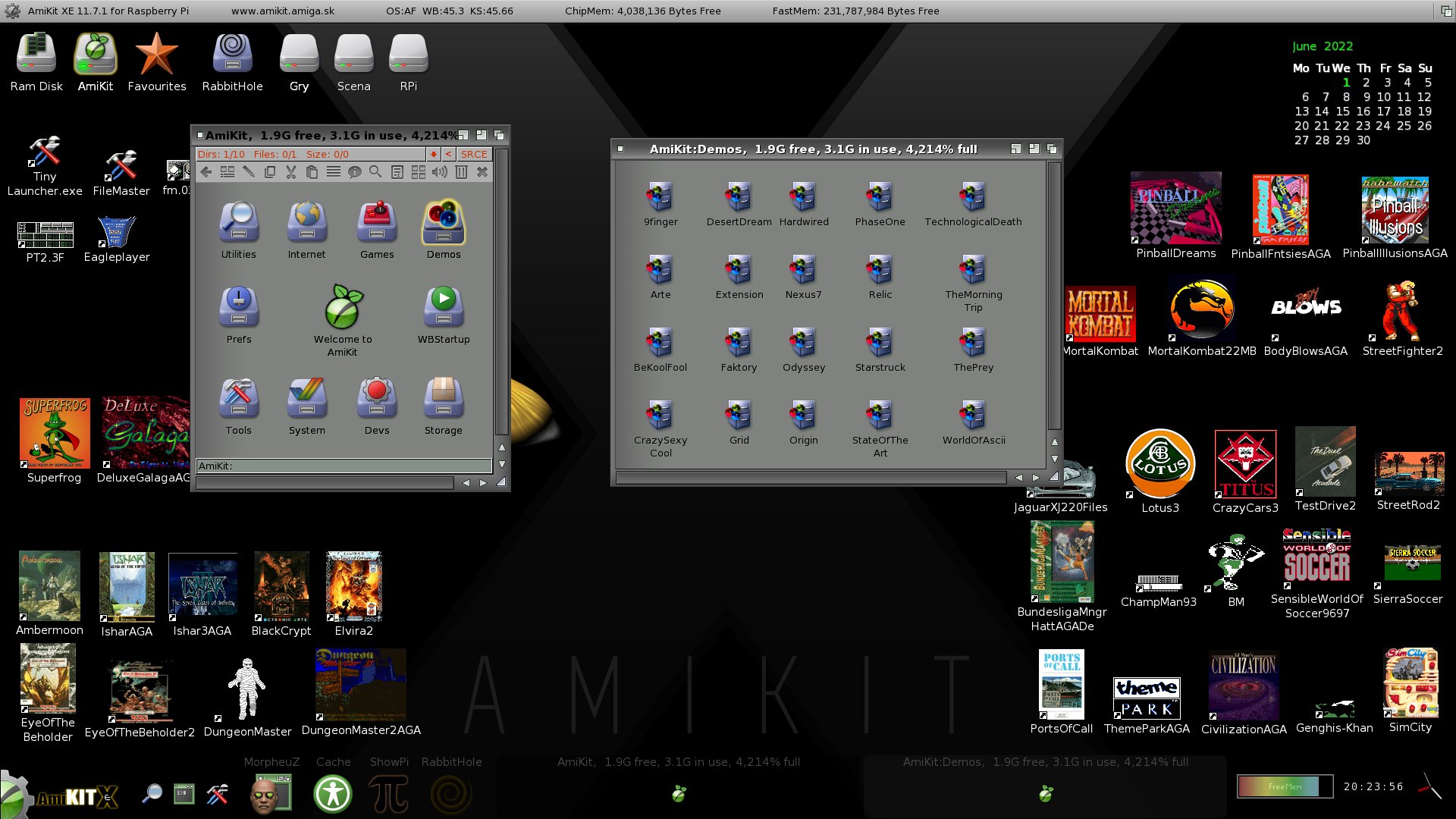Viewport: 1456px width, 819px height.
Task: Launch Lotus3 game icon
Action: (1160, 471)
